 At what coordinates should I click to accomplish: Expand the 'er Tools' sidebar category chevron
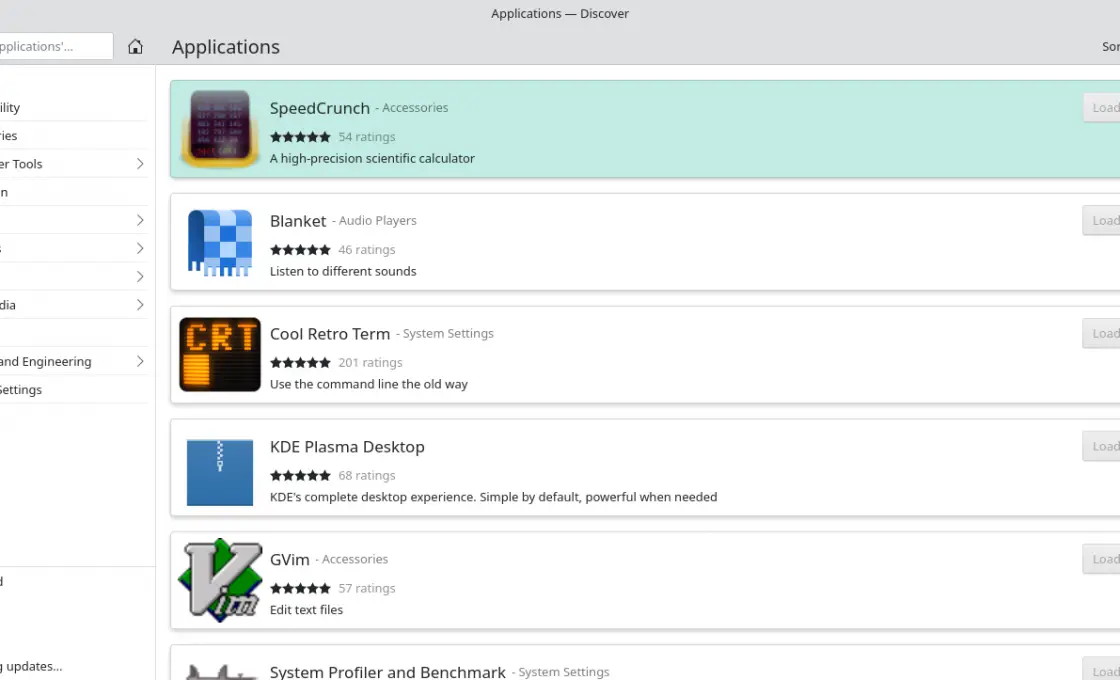point(140,164)
